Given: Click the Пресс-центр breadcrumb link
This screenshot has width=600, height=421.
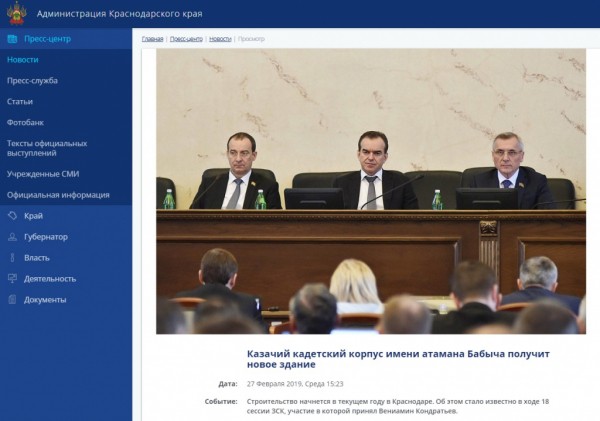Looking at the screenshot, I should pyautogui.click(x=186, y=39).
